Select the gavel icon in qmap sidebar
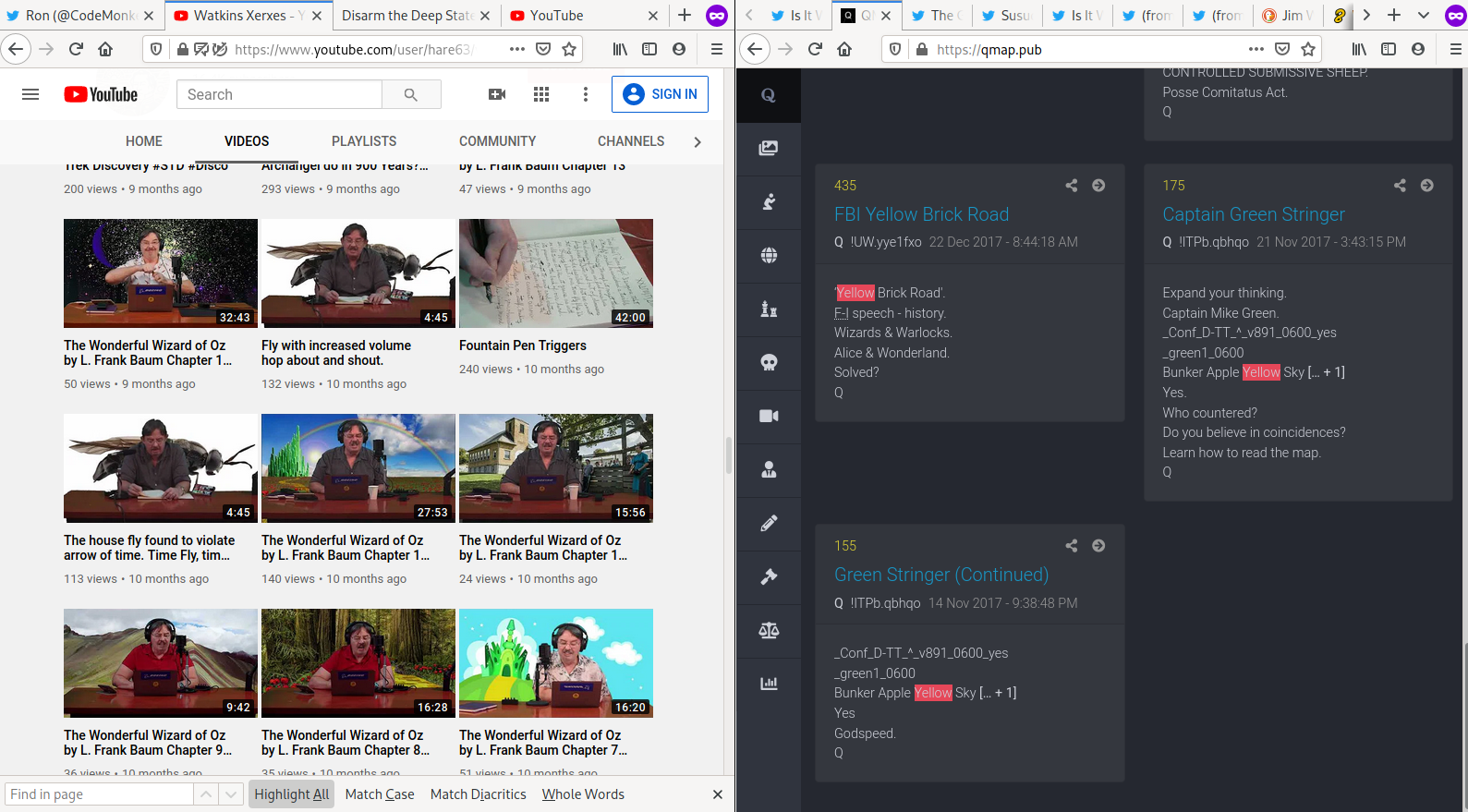This screenshot has height=812, width=1468. pos(769,576)
